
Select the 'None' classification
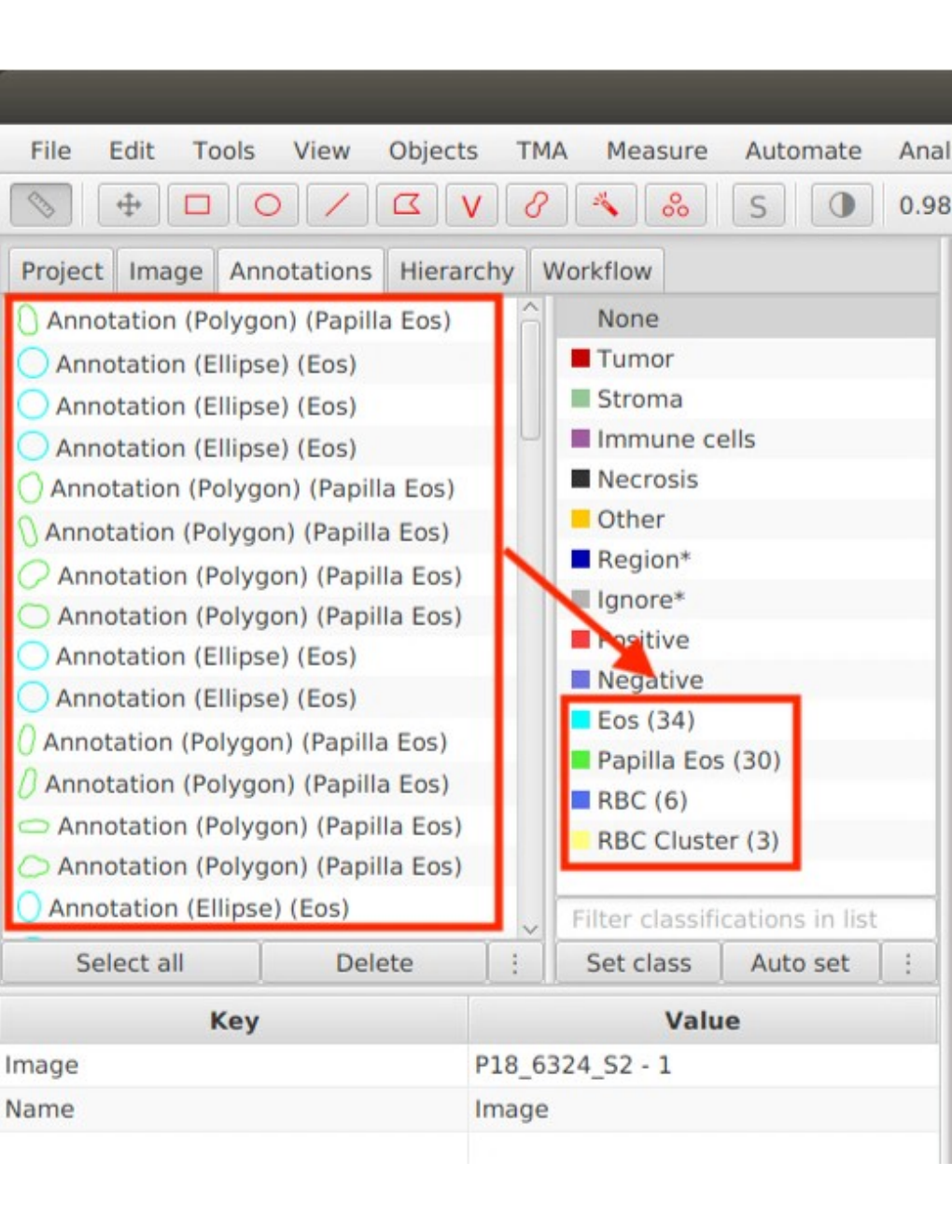pyautogui.click(x=747, y=318)
